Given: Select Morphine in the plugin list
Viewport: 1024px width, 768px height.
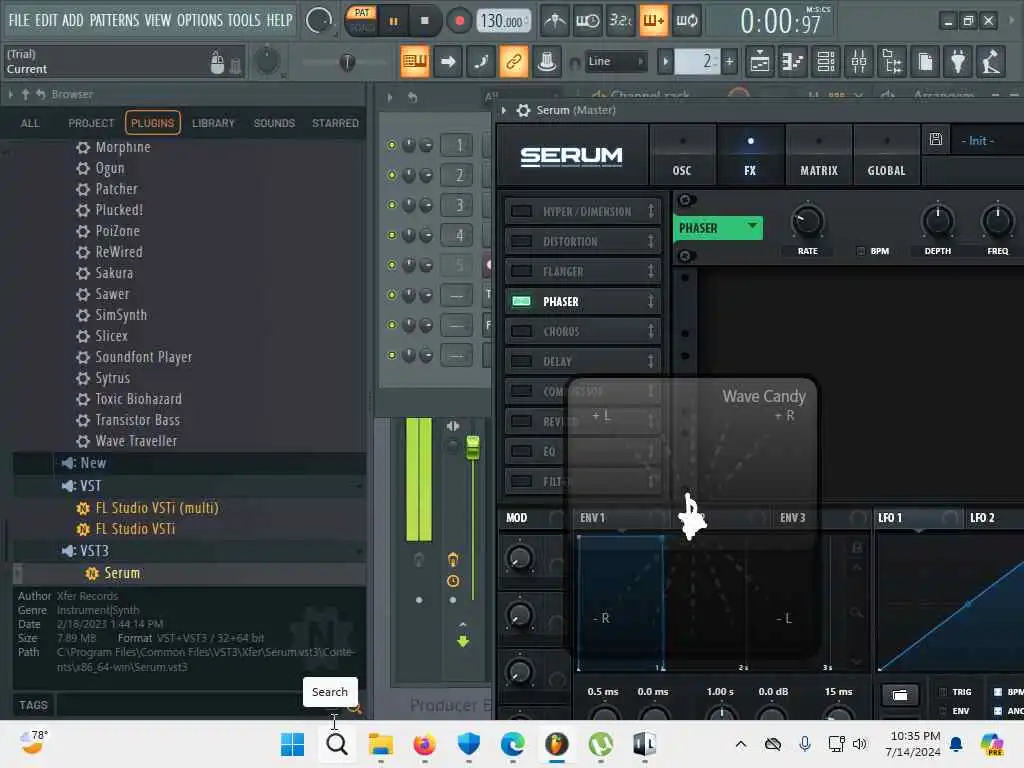Looking at the screenshot, I should click(123, 147).
